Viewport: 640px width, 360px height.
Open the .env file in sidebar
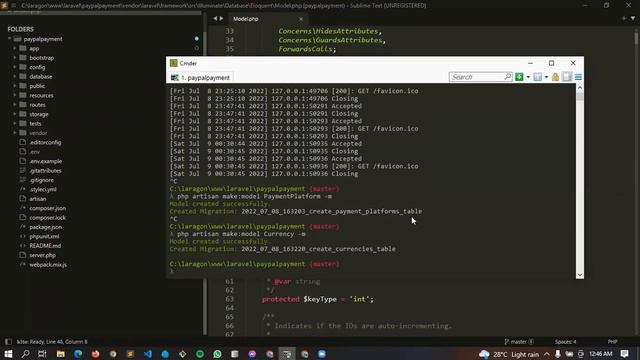click(x=35, y=152)
